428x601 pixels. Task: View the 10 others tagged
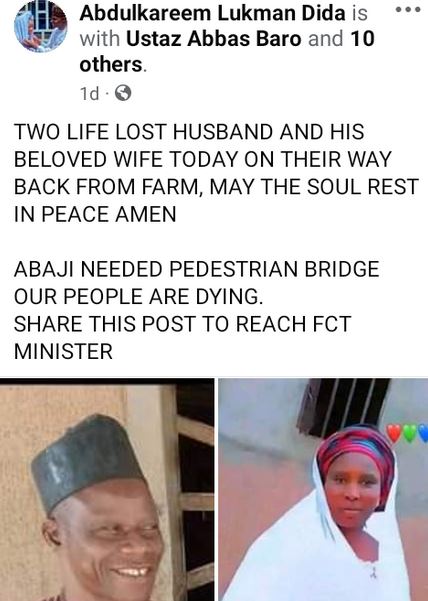pos(227,52)
